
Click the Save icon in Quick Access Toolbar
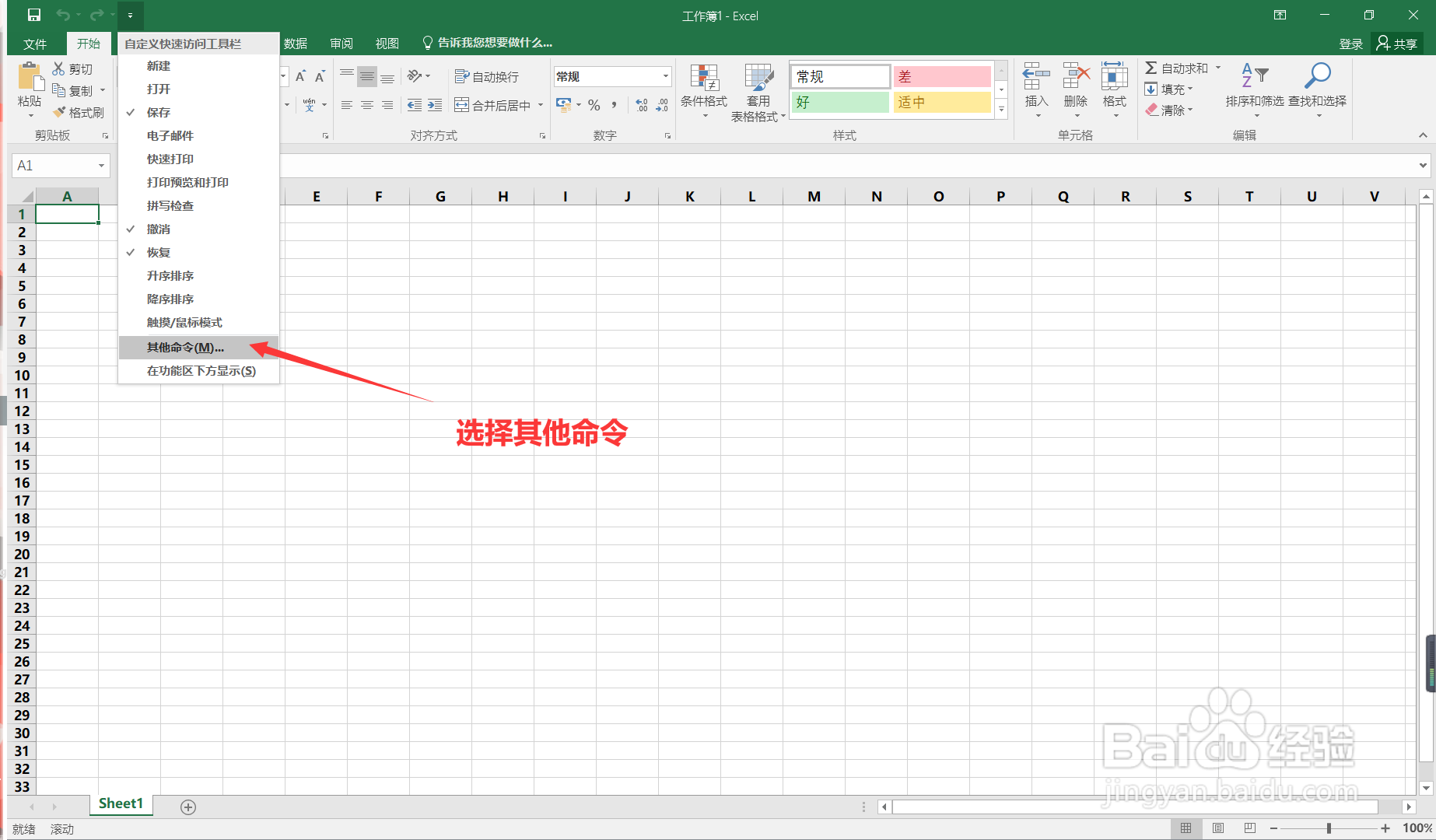pos(33,15)
